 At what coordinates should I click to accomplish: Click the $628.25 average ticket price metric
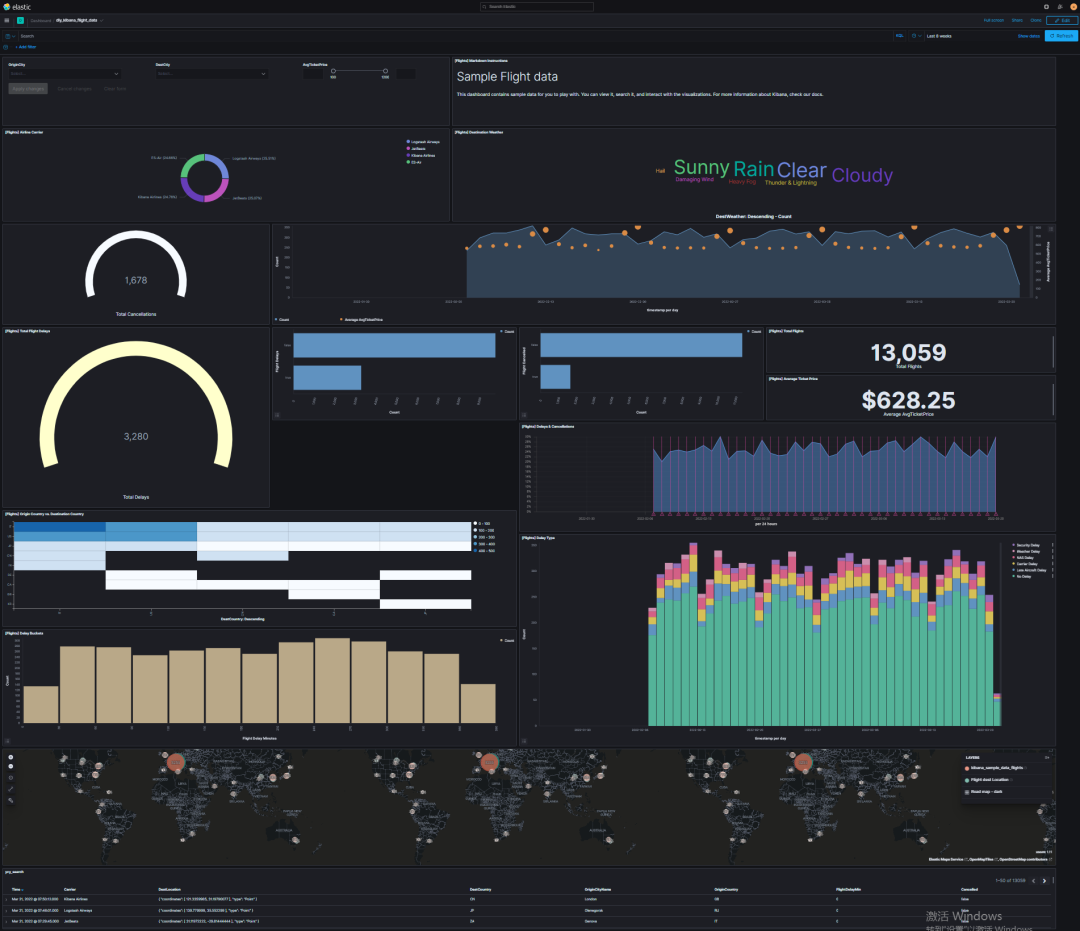click(x=908, y=401)
